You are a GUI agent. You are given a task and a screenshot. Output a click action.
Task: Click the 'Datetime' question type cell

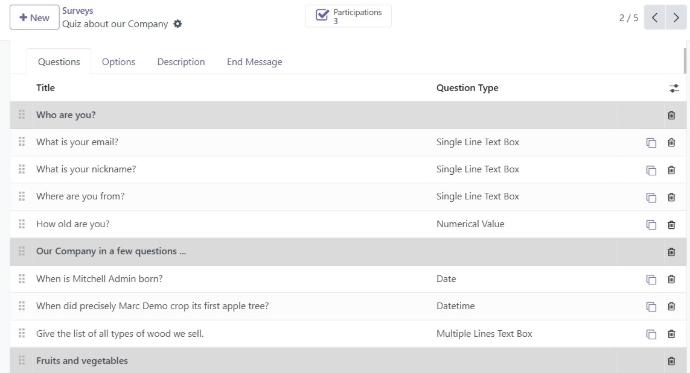(455, 306)
